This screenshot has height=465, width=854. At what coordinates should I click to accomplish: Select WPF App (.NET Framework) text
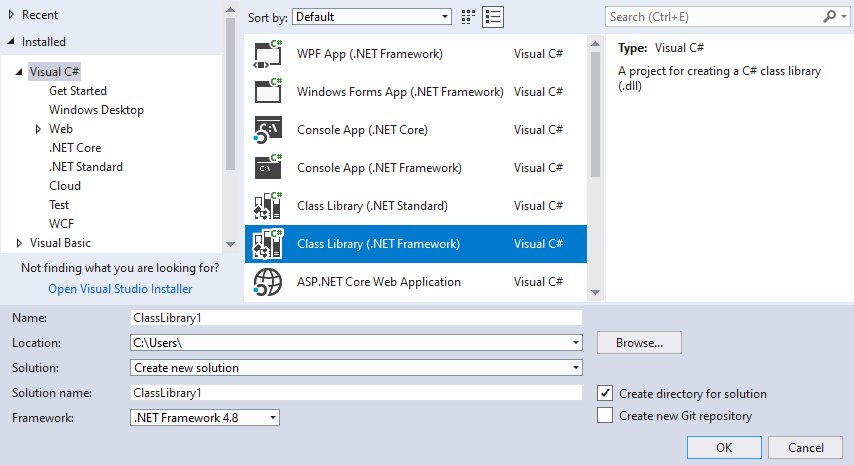point(370,54)
